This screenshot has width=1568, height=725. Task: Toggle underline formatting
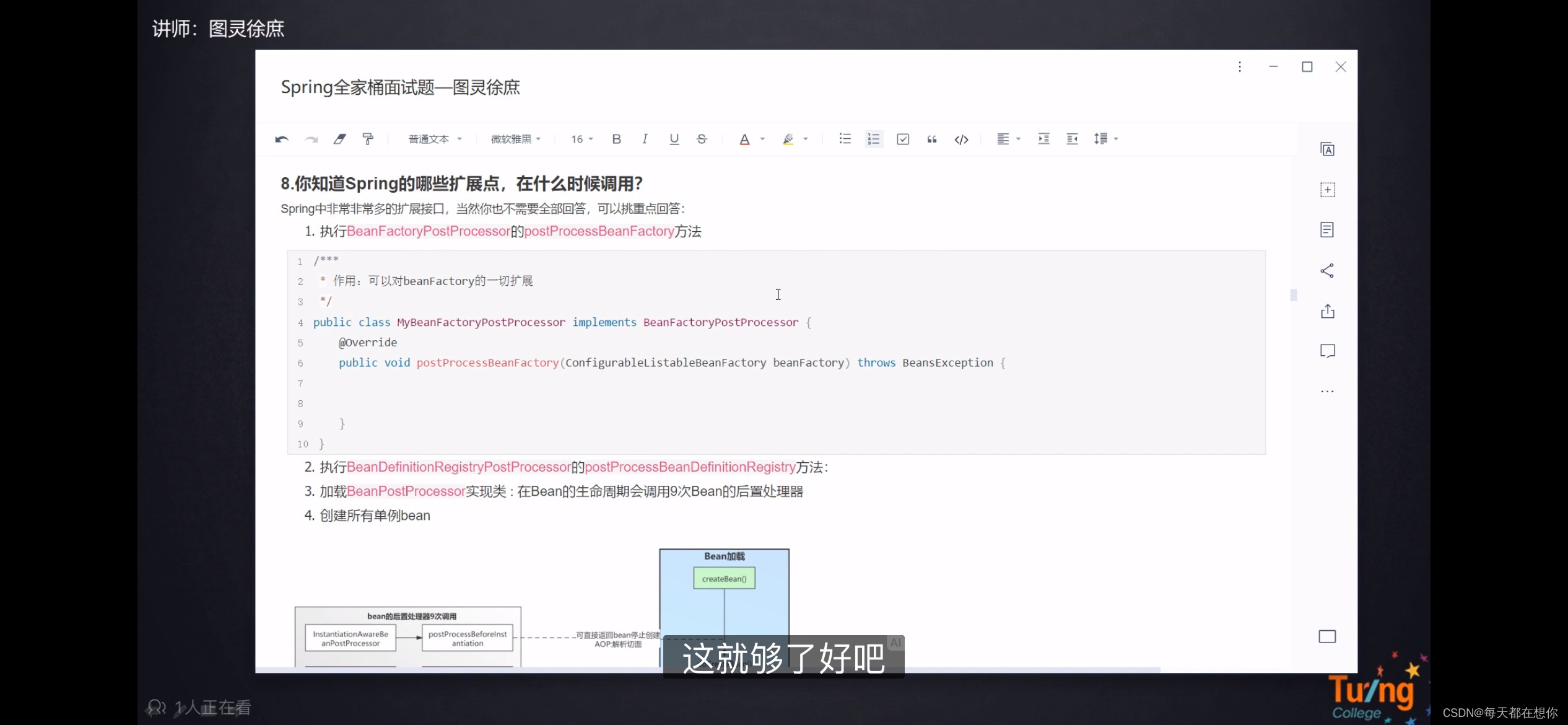674,139
